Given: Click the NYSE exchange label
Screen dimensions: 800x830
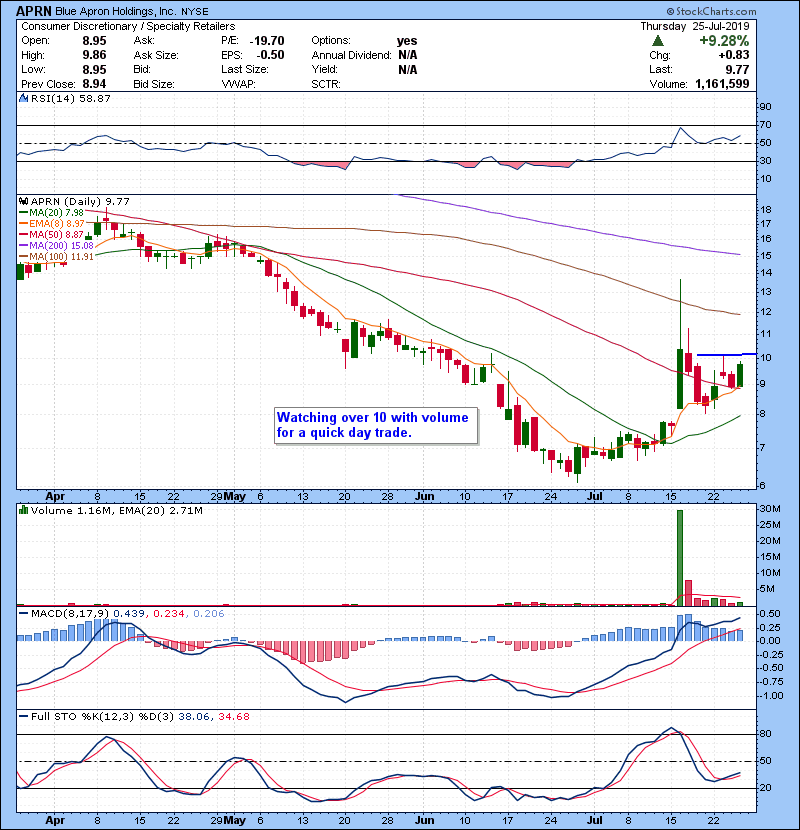Looking at the screenshot, I should pyautogui.click(x=195, y=12).
